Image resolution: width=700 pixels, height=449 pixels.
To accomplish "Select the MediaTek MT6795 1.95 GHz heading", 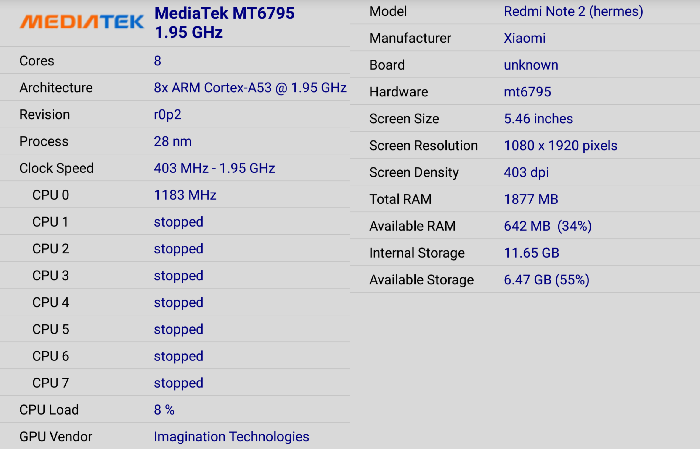I will [x=224, y=23].
